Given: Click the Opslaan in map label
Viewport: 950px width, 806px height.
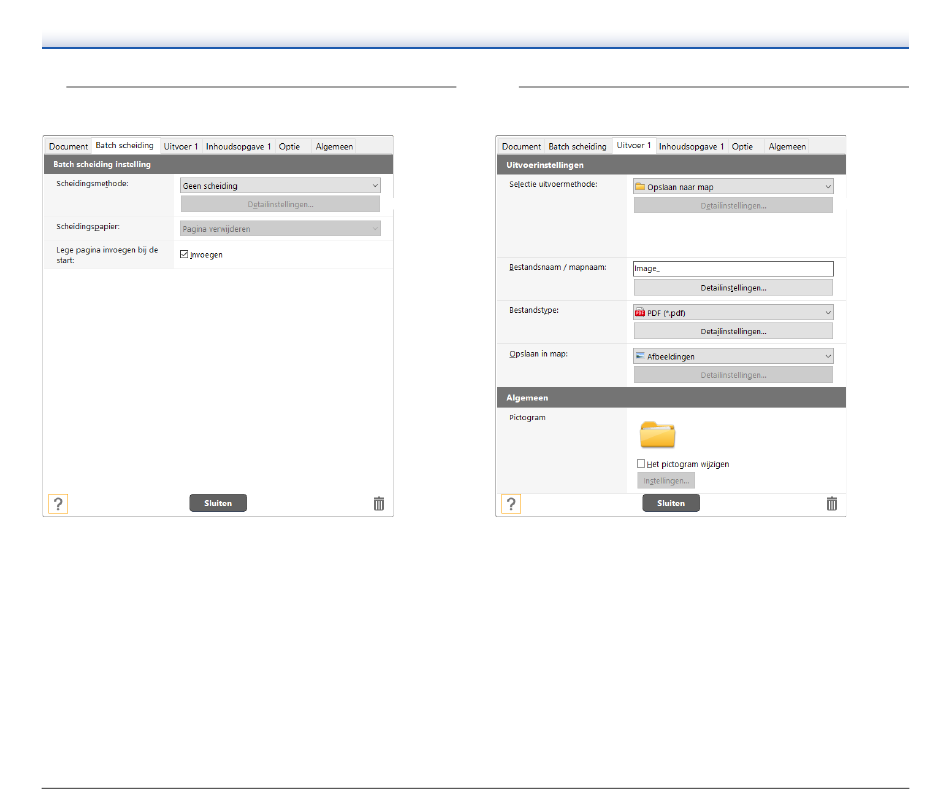Looking at the screenshot, I should (538, 354).
